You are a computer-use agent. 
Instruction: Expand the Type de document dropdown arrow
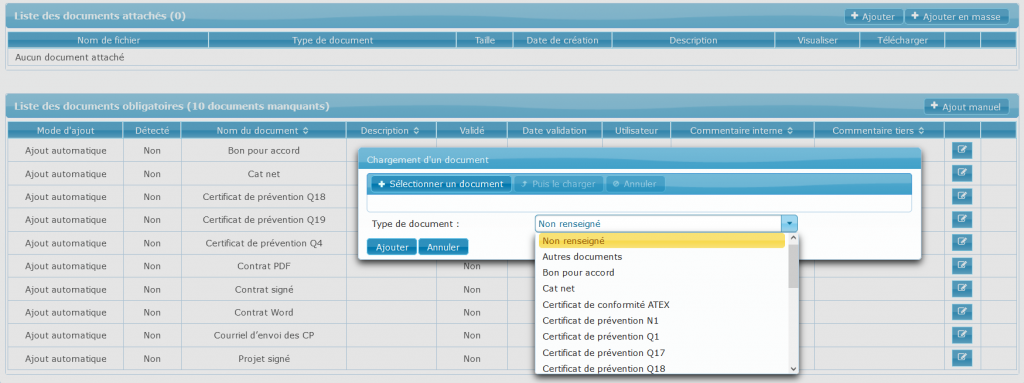[x=790, y=224]
